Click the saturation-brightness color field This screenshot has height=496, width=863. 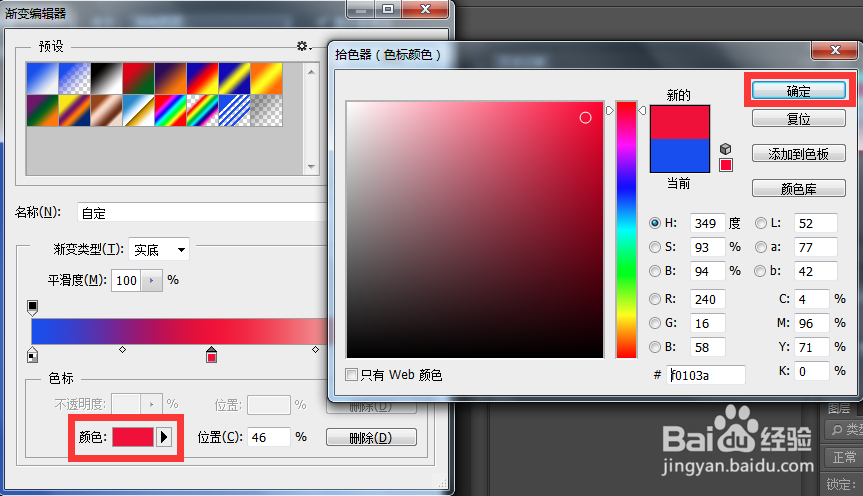[x=475, y=230]
